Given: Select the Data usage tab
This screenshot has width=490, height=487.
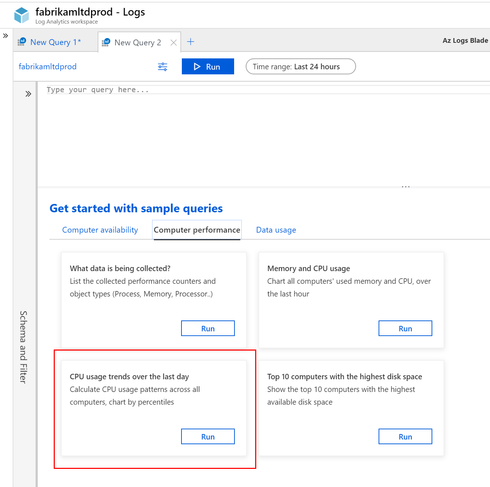Looking at the screenshot, I should click(276, 230).
